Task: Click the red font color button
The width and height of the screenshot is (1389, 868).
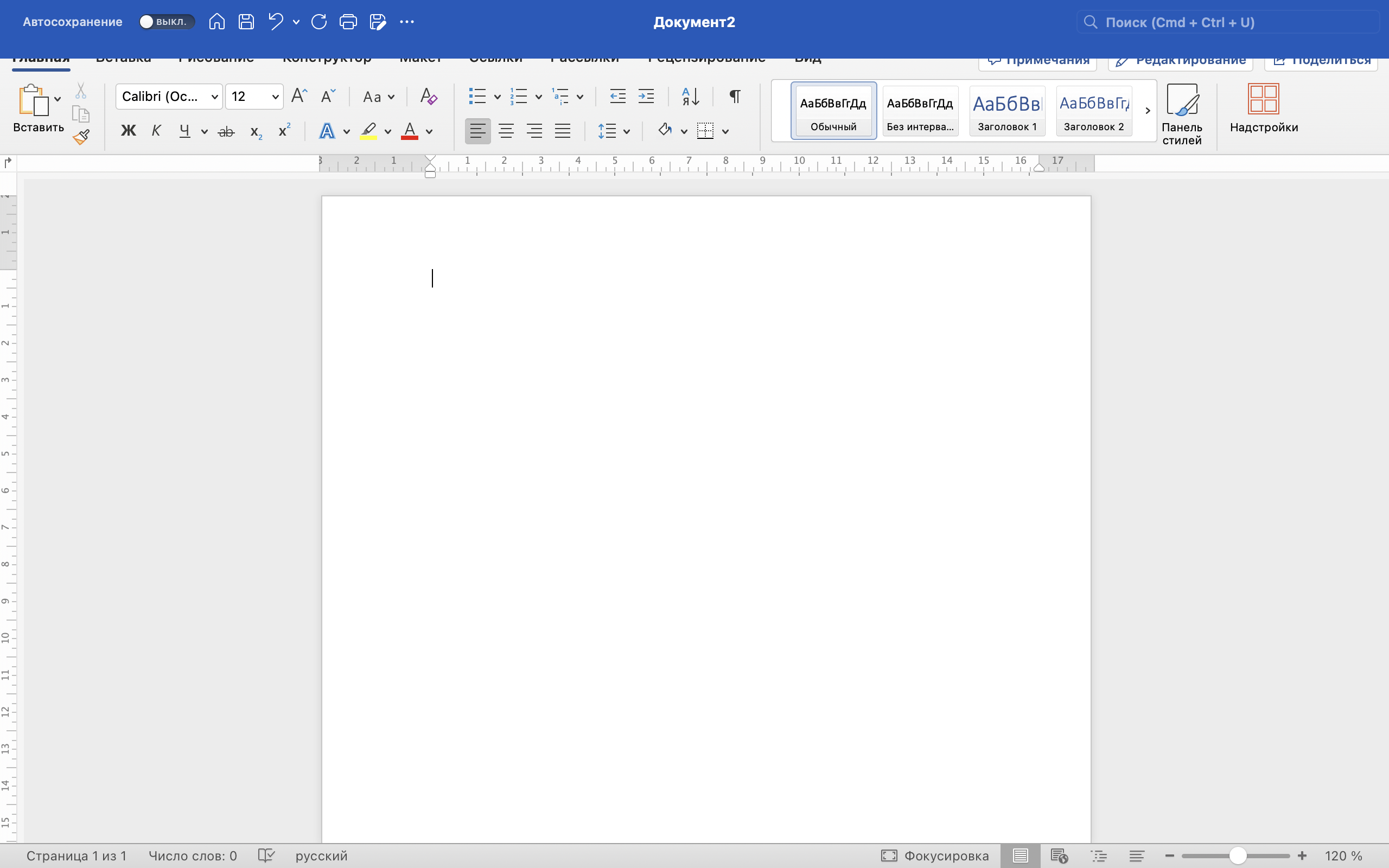Action: pyautogui.click(x=409, y=131)
